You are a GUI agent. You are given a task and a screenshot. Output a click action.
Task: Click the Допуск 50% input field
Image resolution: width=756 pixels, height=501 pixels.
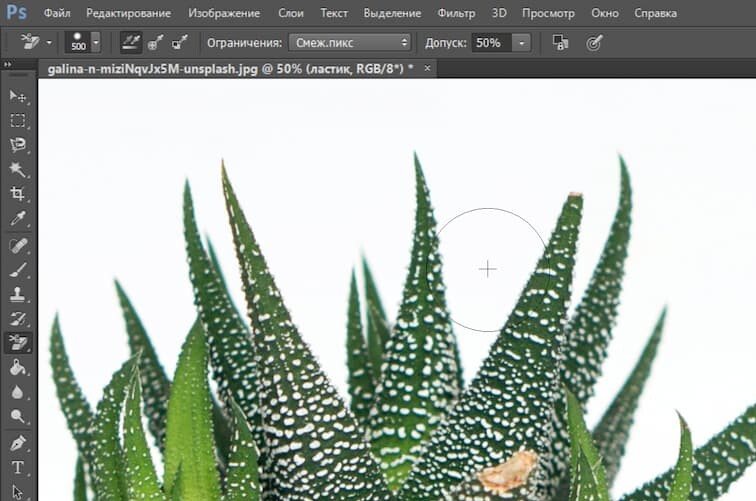click(x=489, y=43)
